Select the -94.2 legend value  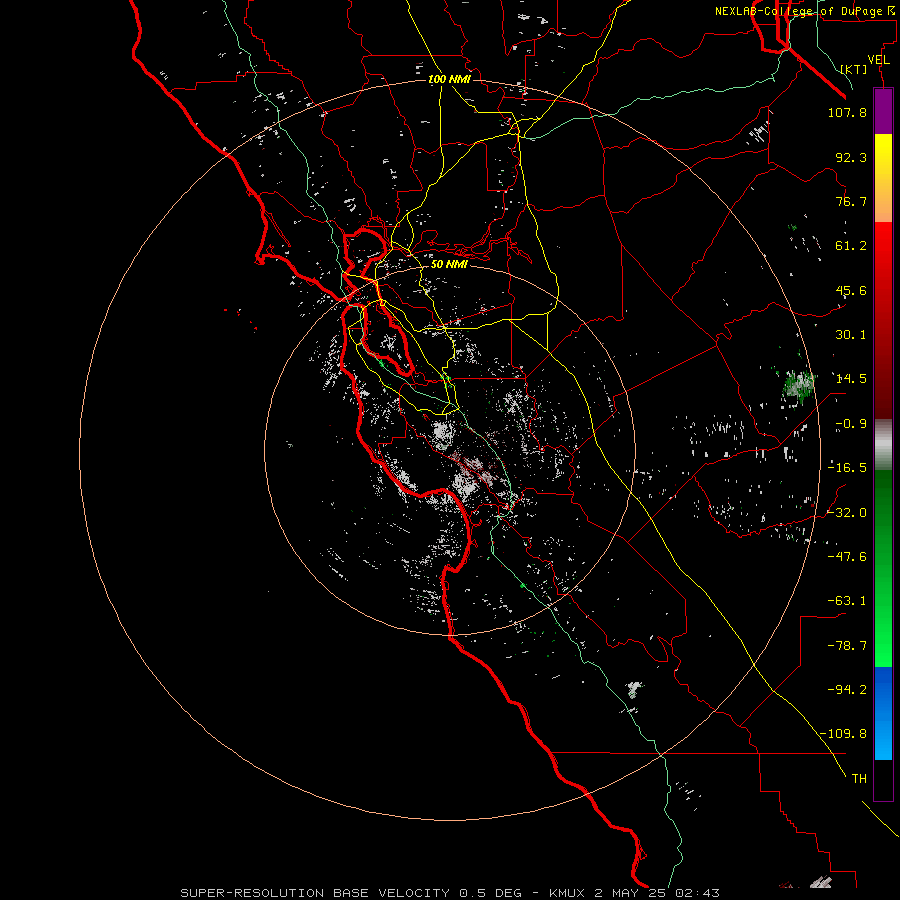tap(847, 689)
